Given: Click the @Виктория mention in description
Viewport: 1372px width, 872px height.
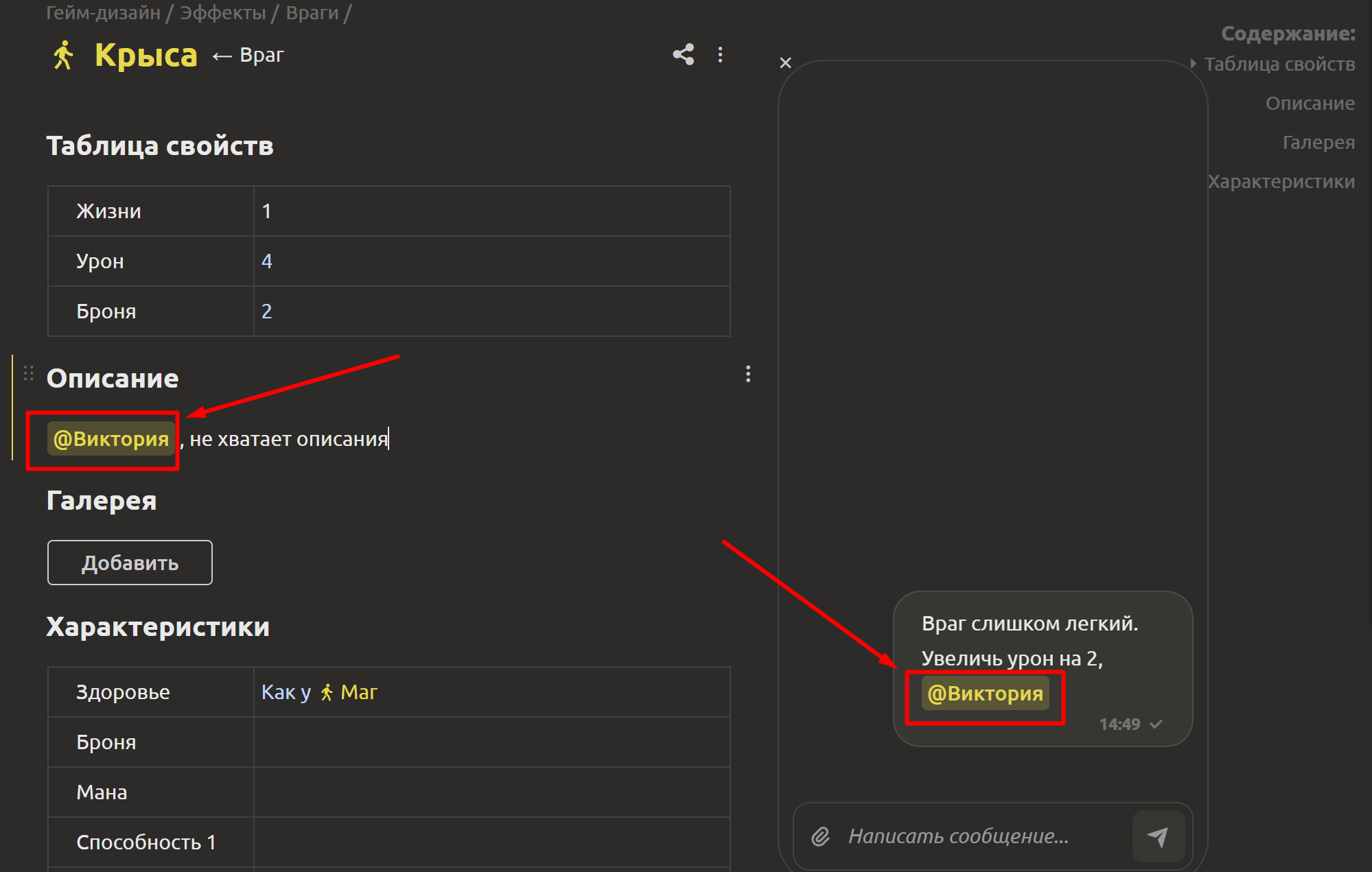Looking at the screenshot, I should [x=111, y=439].
